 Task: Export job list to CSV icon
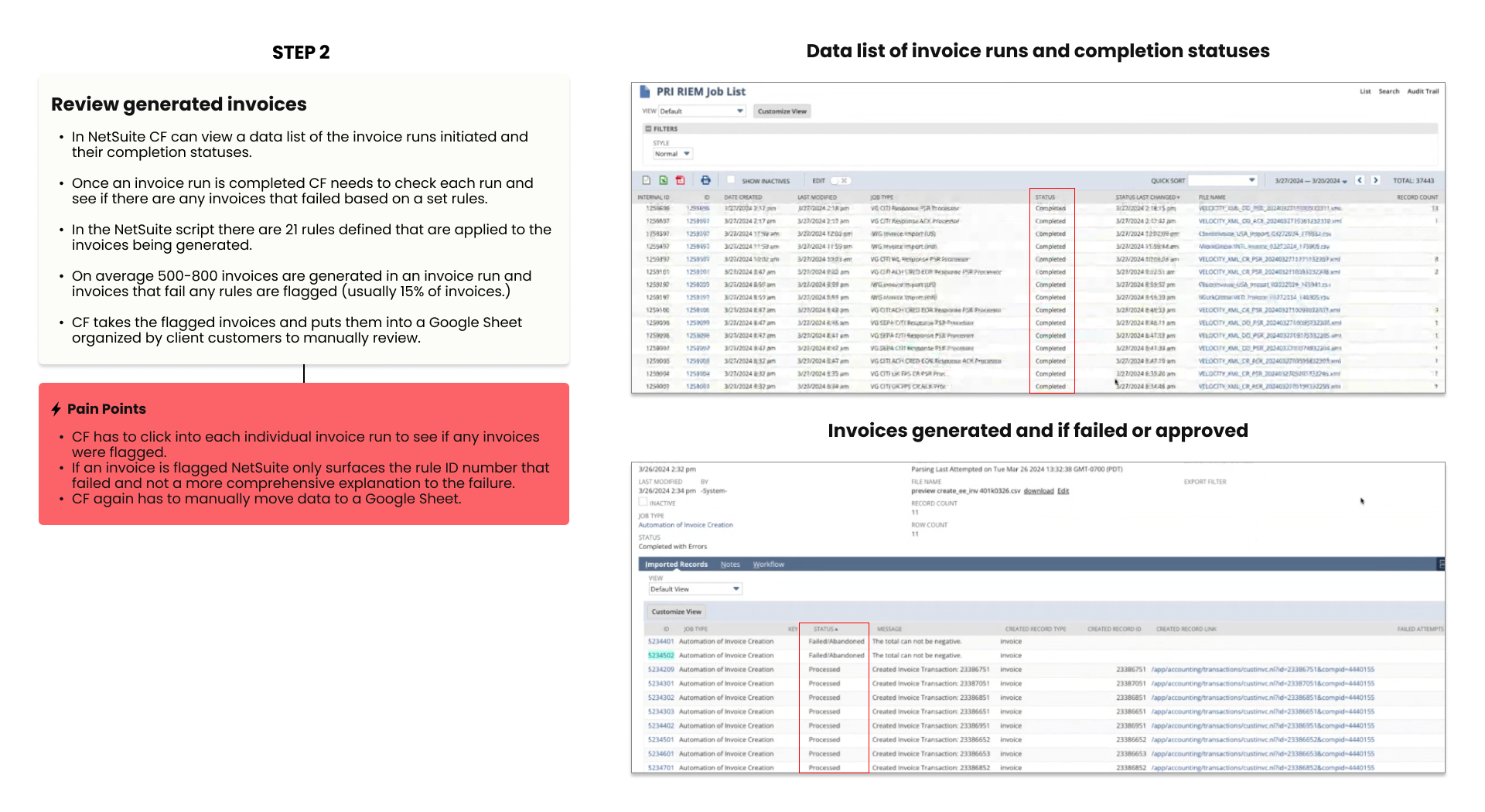click(x=647, y=180)
